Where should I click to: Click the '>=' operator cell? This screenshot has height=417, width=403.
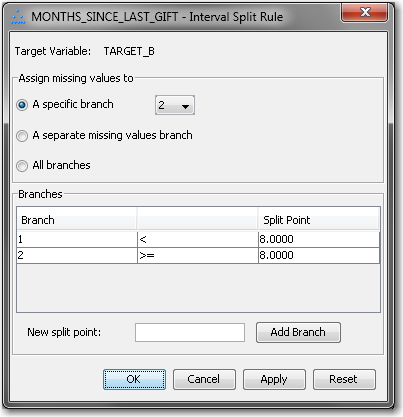pos(198,255)
